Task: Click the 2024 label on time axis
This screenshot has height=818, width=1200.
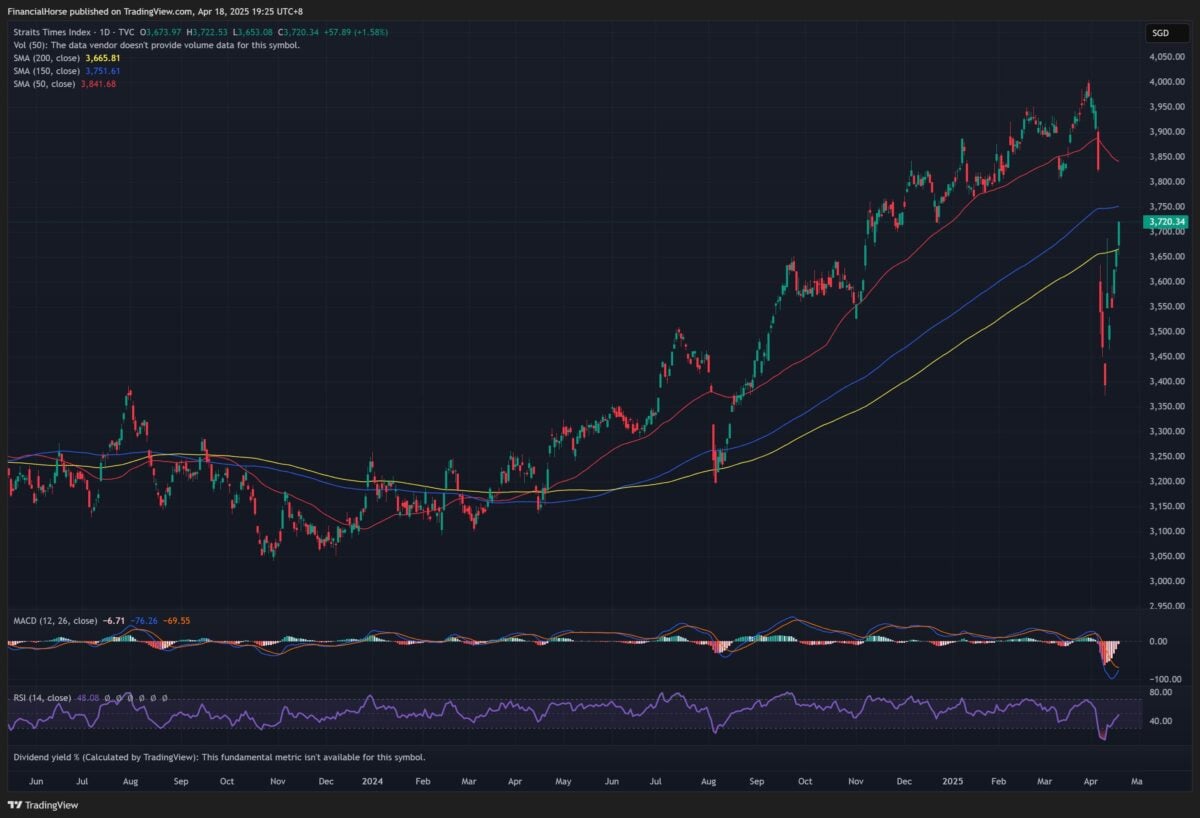Action: pos(373,779)
